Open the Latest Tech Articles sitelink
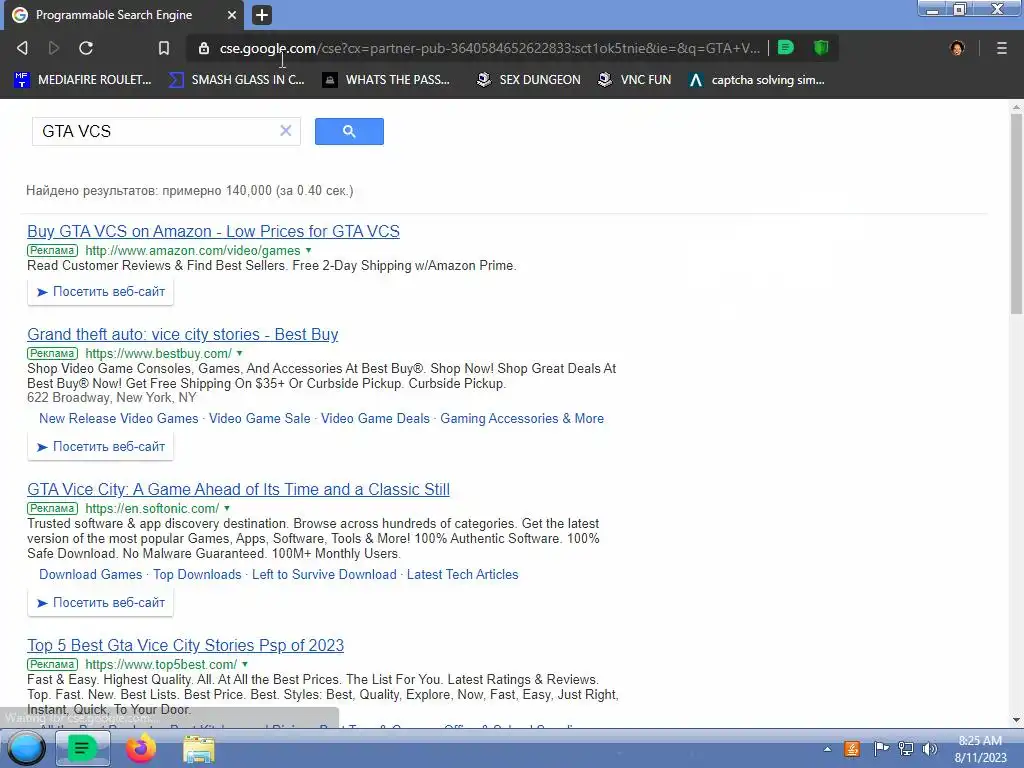The image size is (1024, 768). (463, 575)
